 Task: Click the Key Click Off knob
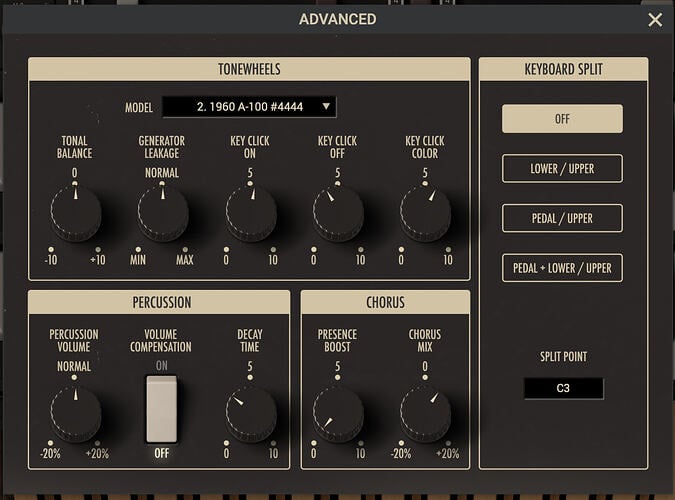(338, 213)
